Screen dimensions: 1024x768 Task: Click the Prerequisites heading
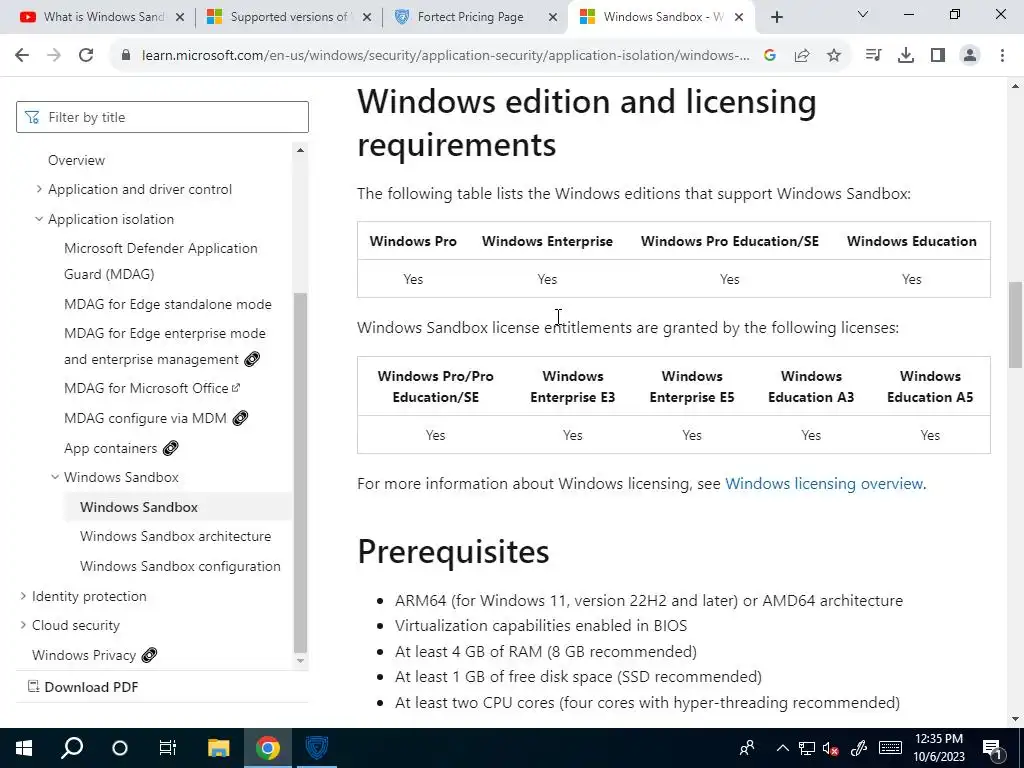[453, 552]
